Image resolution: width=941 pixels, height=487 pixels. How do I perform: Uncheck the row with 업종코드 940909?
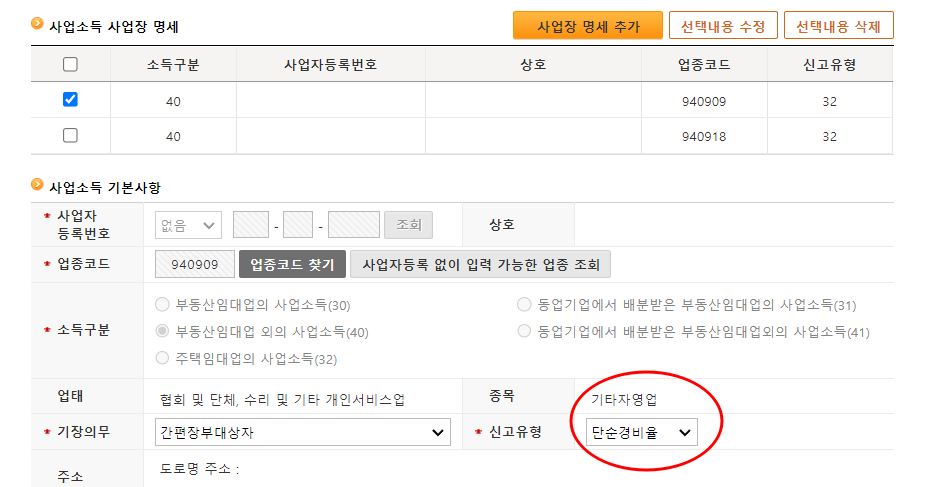[70, 100]
